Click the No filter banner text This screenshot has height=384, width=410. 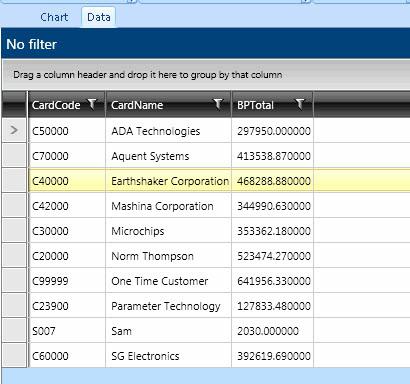click(x=32, y=44)
